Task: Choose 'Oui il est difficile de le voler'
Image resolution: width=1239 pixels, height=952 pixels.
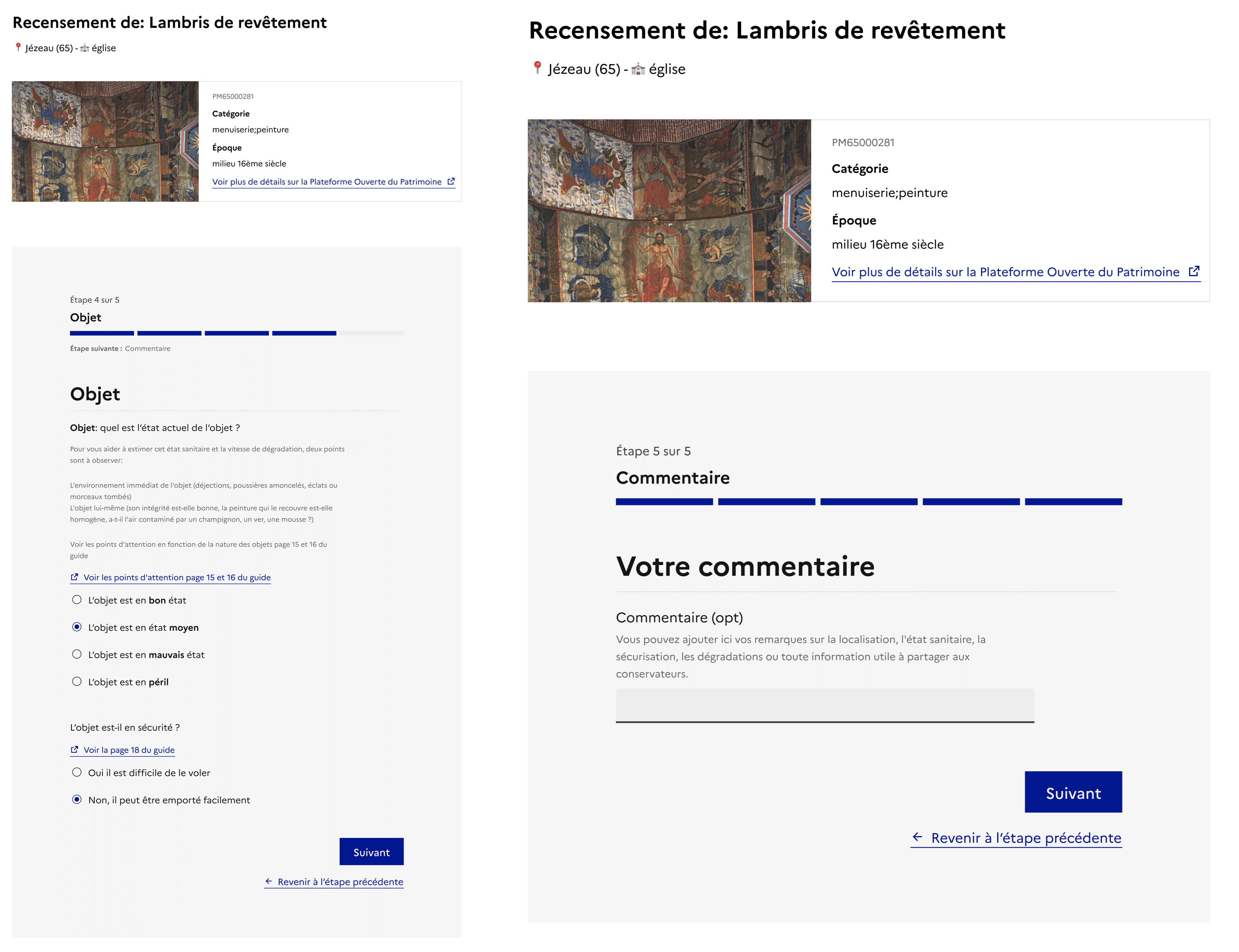Action: 77,772
